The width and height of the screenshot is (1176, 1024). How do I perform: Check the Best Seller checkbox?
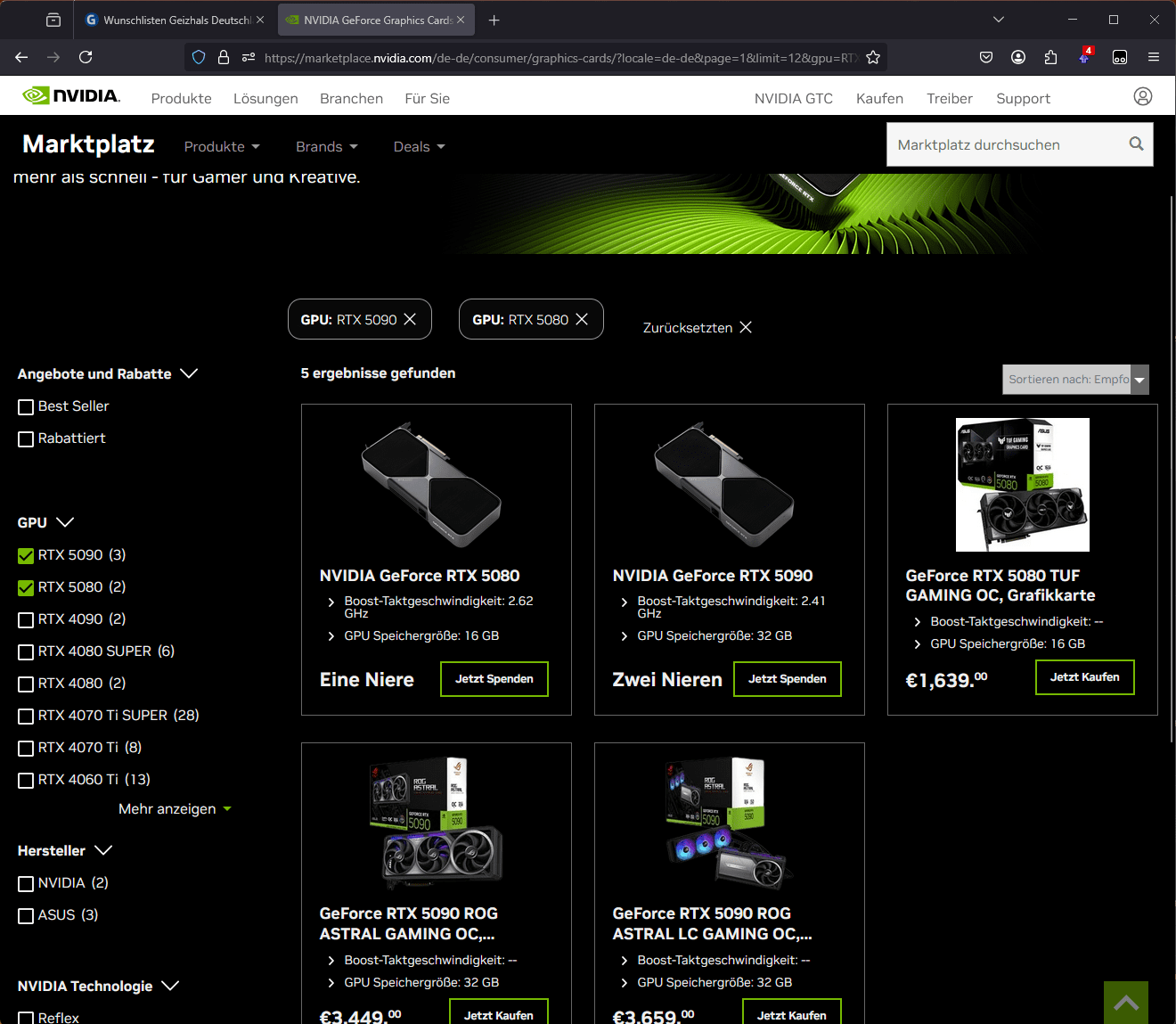coord(26,407)
